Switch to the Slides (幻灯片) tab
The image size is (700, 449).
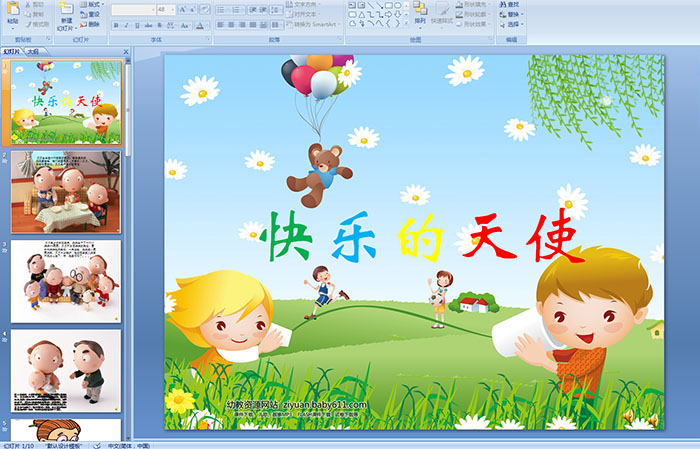coord(12,50)
